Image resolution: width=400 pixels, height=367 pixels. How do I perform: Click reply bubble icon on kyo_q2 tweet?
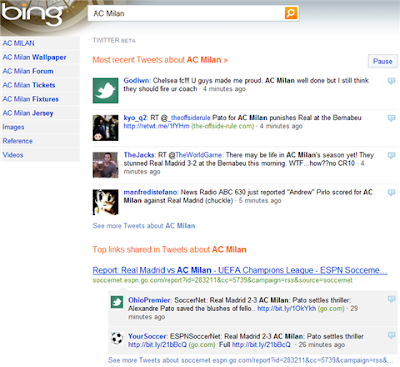[x=391, y=118]
